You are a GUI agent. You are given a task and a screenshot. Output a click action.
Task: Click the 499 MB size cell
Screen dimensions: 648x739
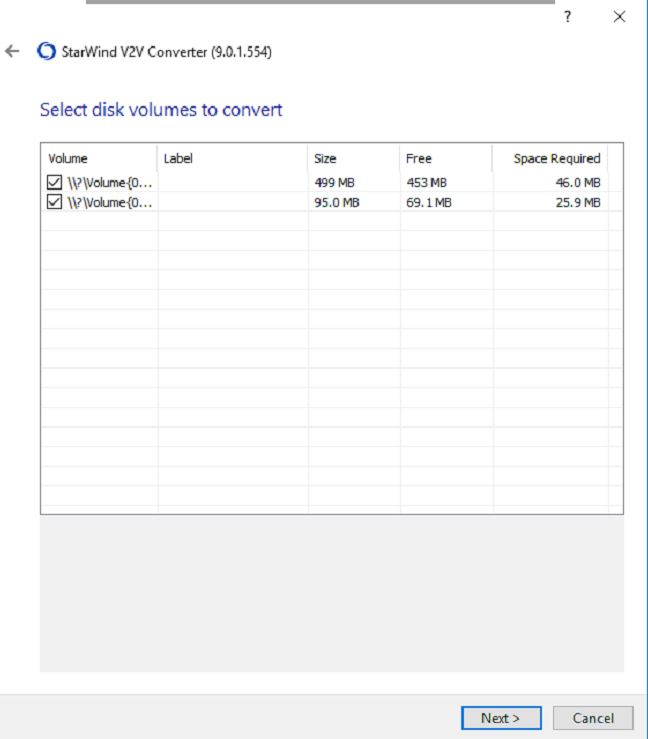[x=335, y=182]
